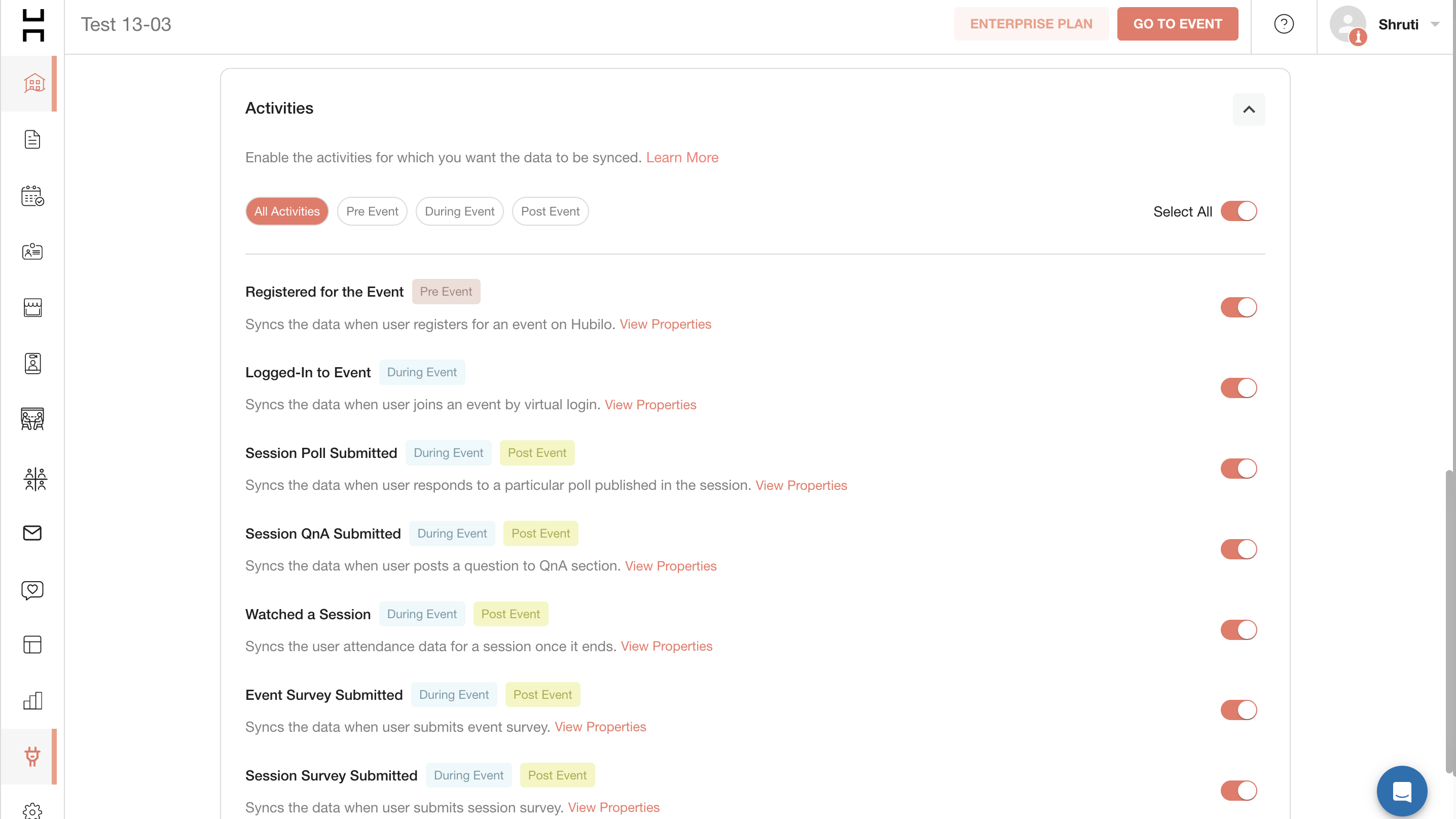Turn off the Session QnA Submitted toggle

tap(1239, 549)
